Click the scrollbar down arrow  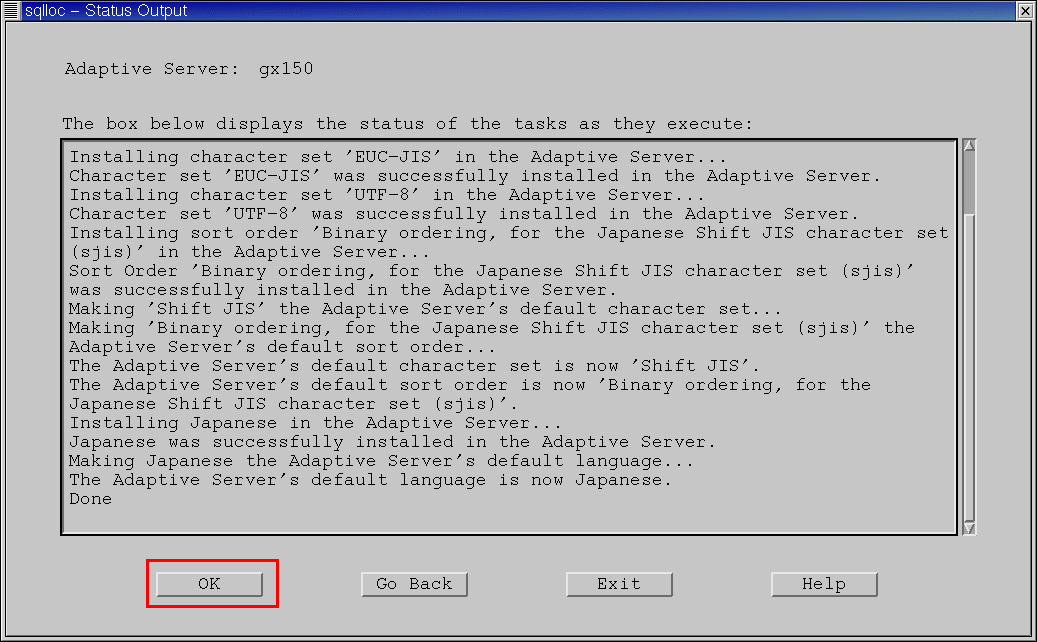(968, 527)
